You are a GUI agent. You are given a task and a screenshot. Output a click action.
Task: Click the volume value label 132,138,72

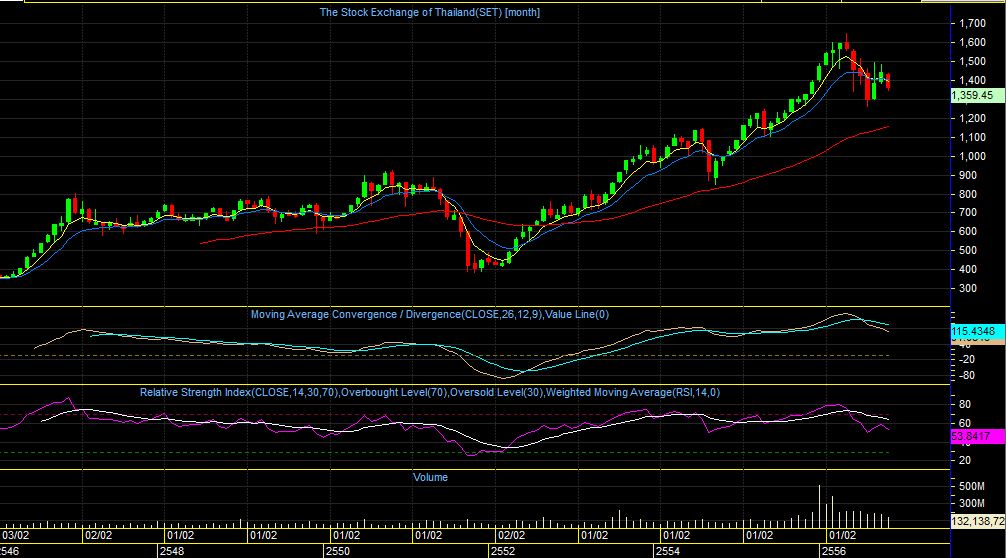pos(977,521)
